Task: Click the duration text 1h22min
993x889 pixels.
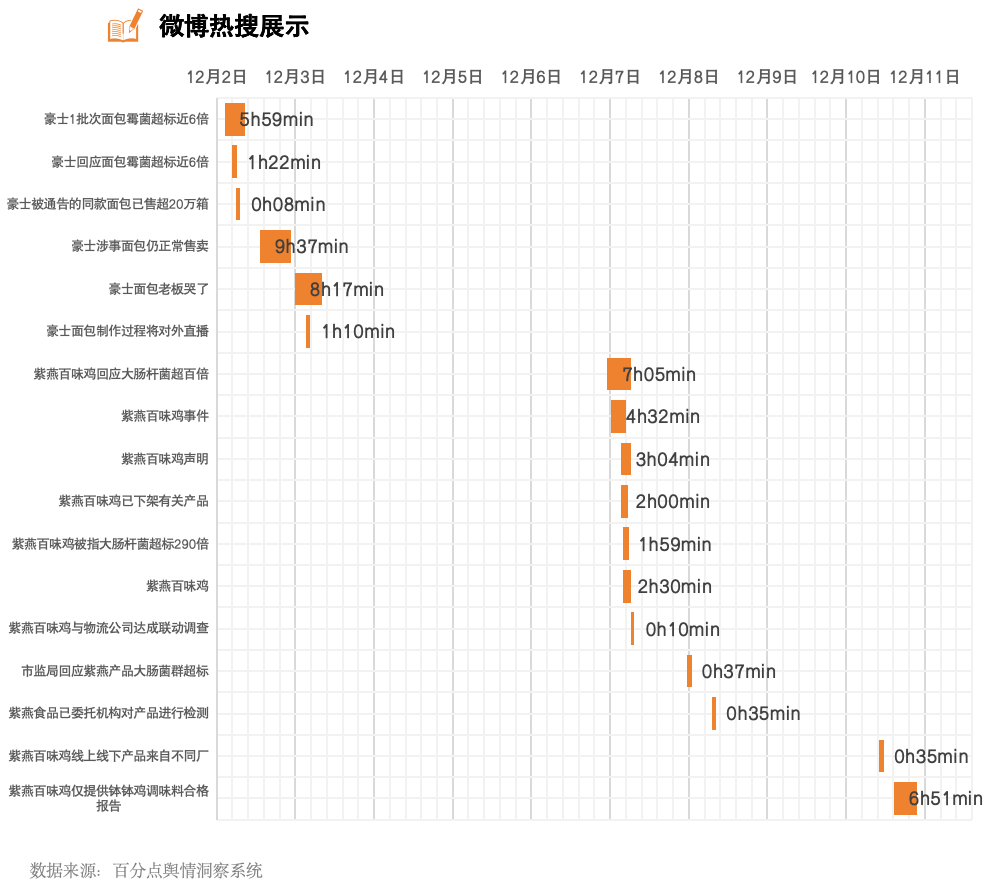Action: [284, 162]
